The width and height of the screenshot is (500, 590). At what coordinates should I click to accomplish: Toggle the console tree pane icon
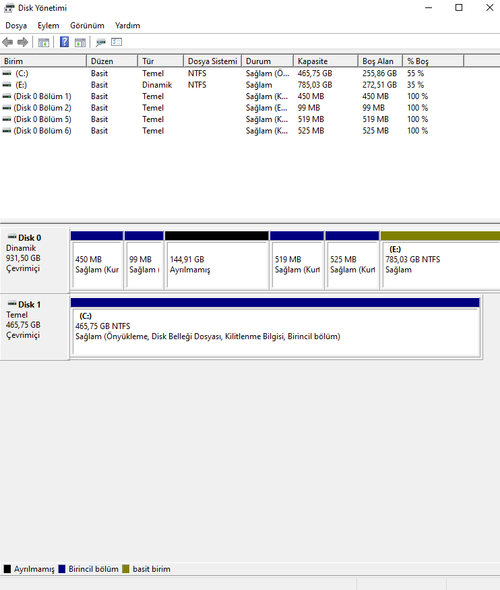click(44, 43)
